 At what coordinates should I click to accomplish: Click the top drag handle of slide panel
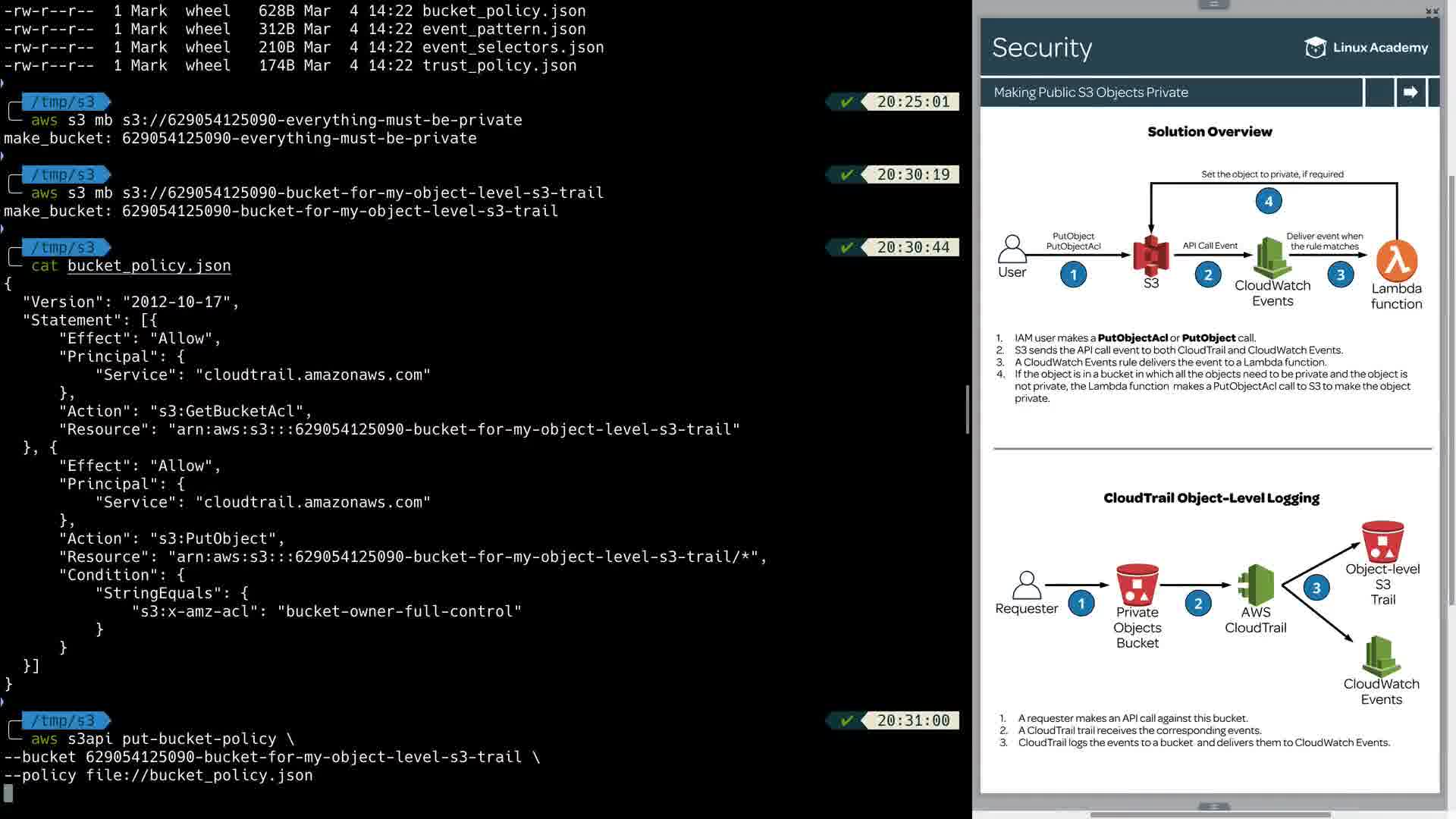tap(1213, 5)
